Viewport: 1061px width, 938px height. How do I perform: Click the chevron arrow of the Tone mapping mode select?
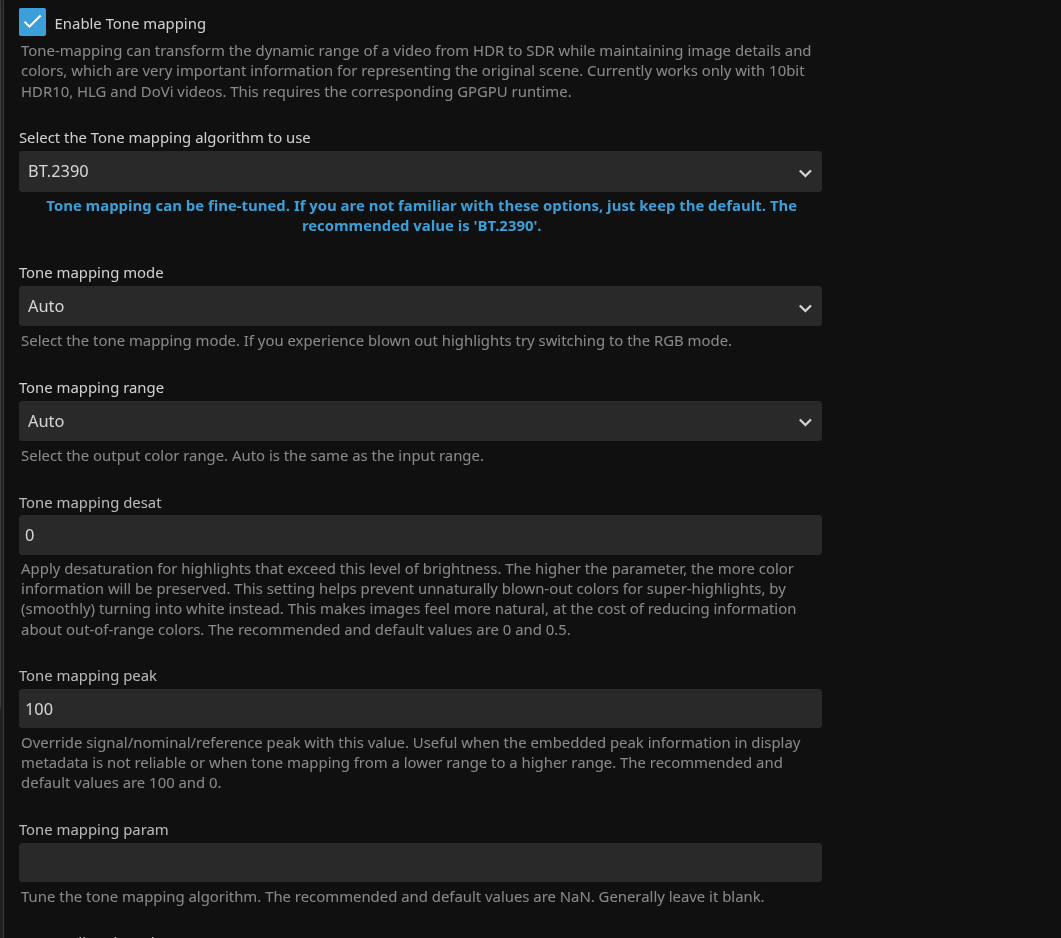tap(805, 308)
